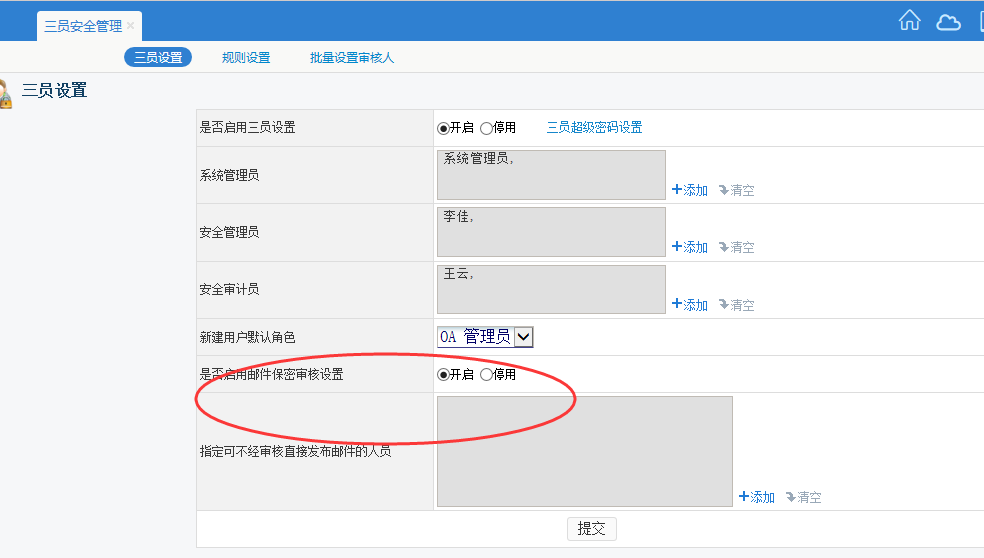984x558 pixels.
Task: Clear the 安全审计员 list
Action: [x=737, y=305]
